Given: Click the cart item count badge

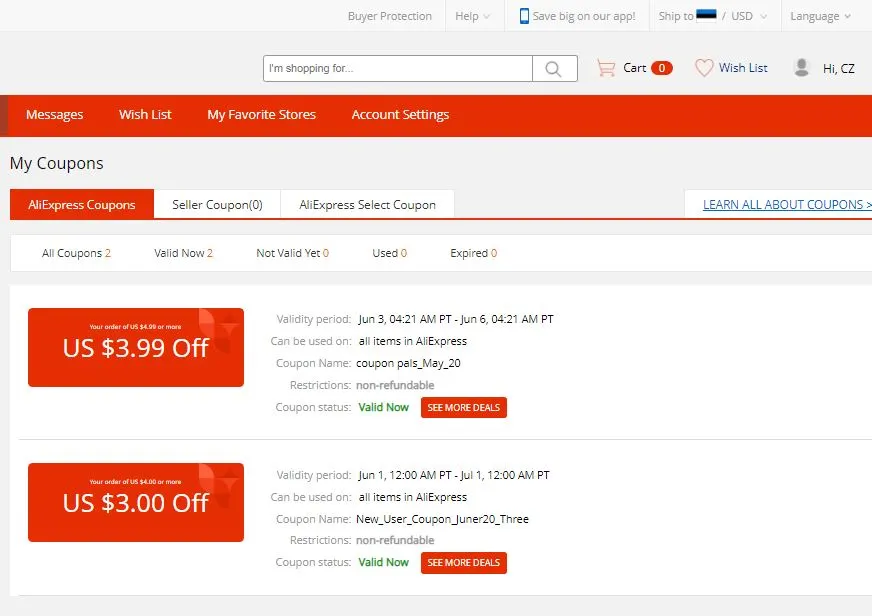Looking at the screenshot, I should 662,68.
